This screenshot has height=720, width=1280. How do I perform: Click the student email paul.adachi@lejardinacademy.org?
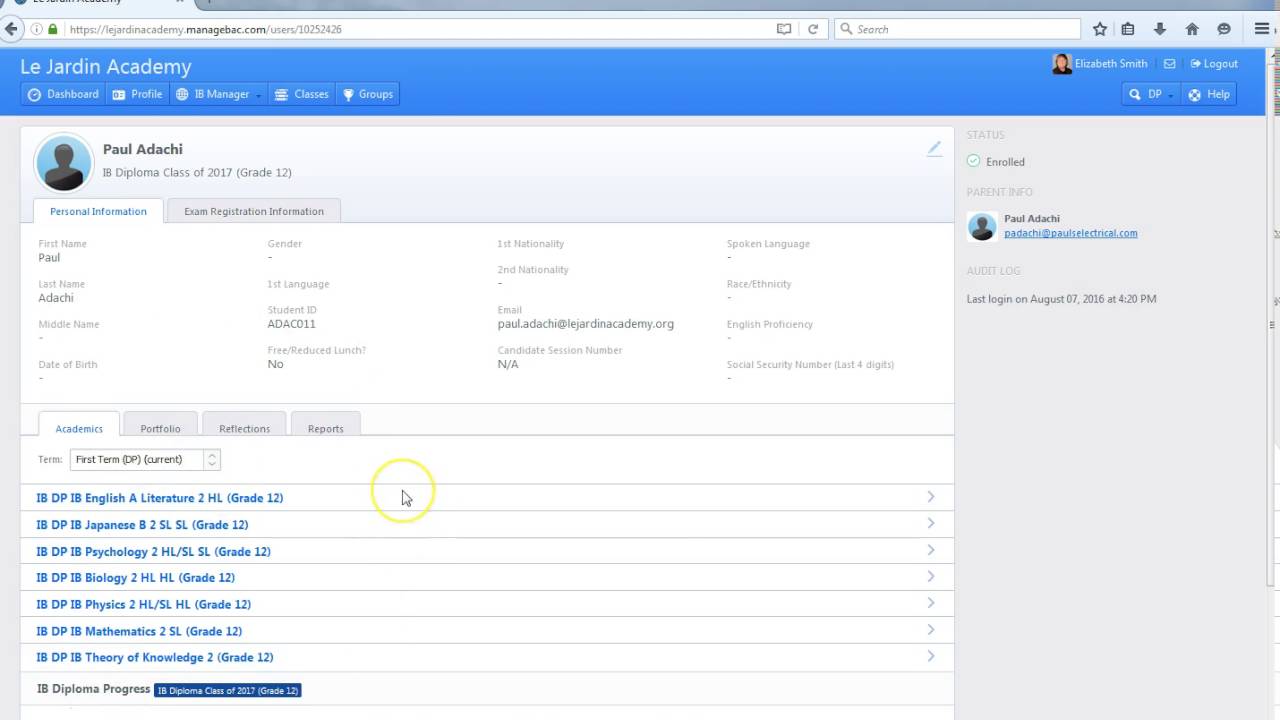click(586, 324)
